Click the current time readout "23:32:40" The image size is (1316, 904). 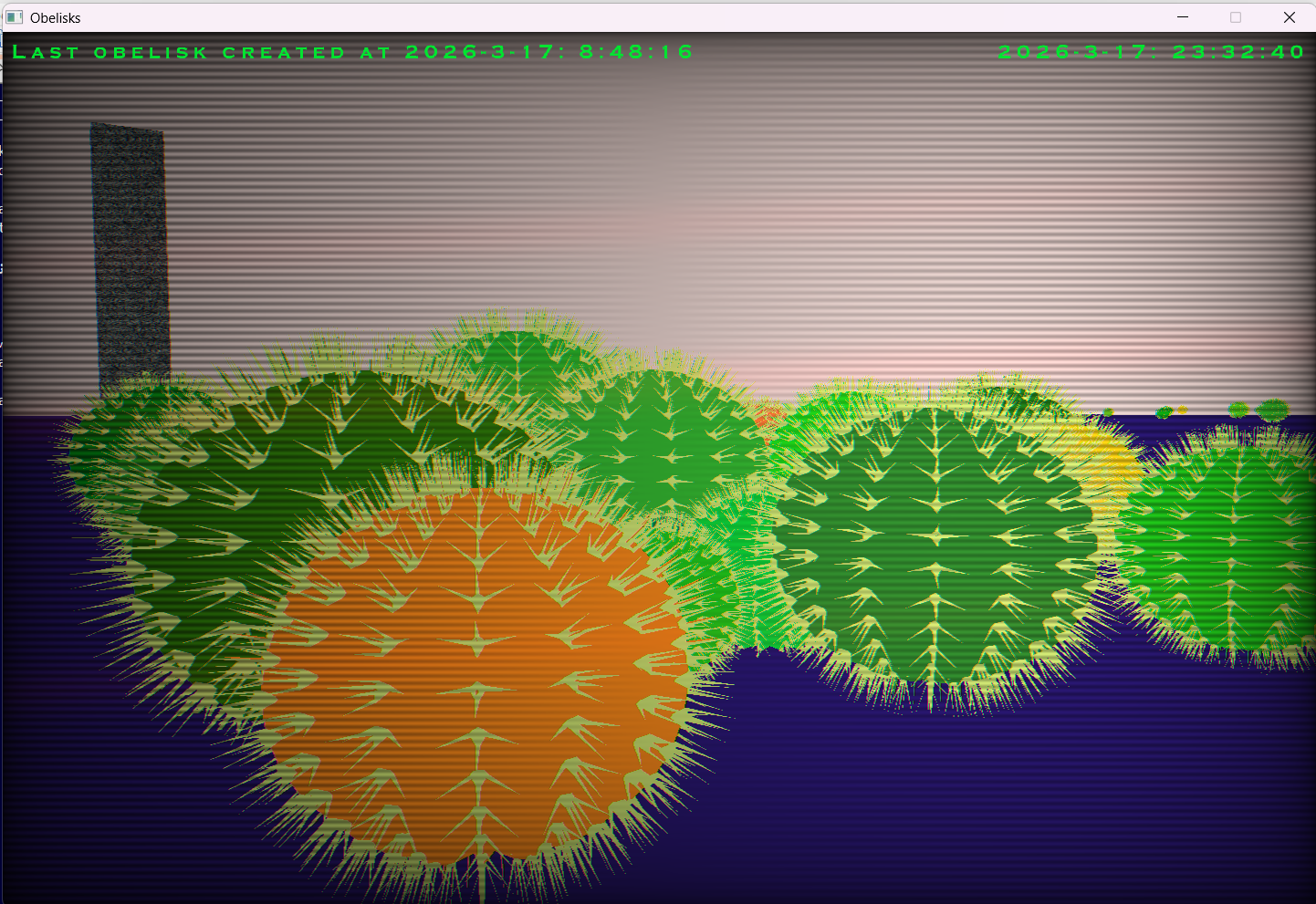pyautogui.click(x=1238, y=52)
